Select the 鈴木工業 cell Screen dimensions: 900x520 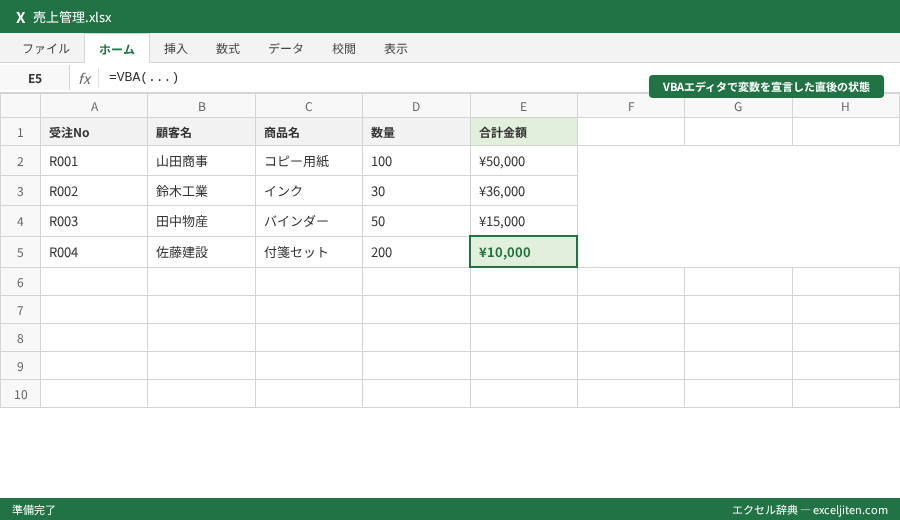pos(201,191)
